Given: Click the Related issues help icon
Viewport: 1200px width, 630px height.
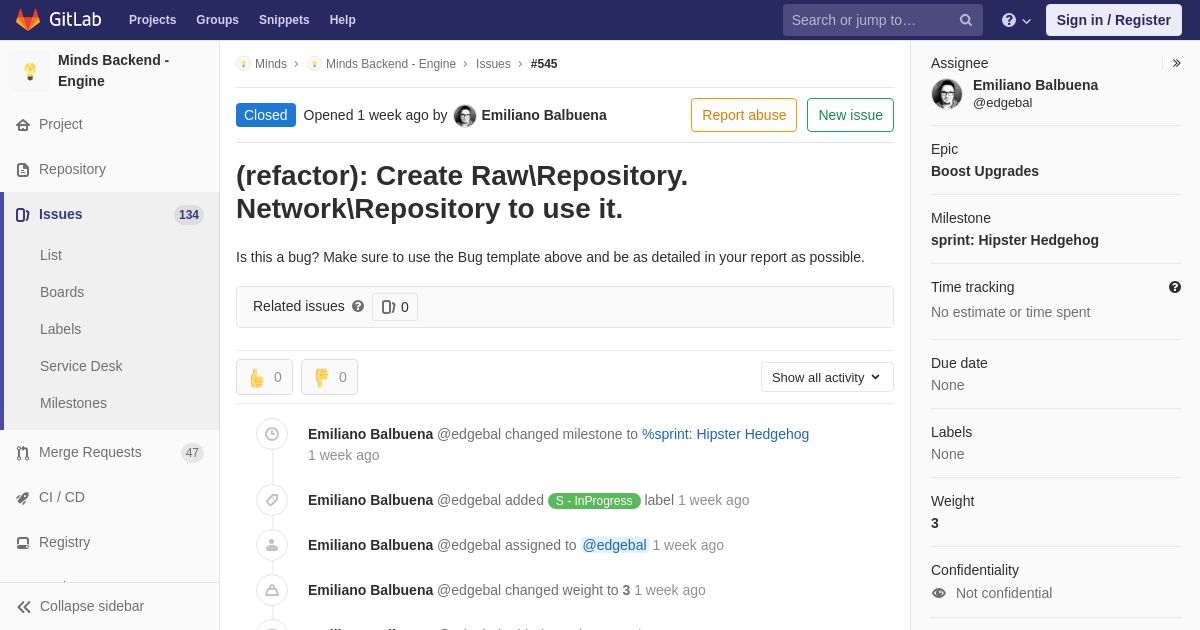Looking at the screenshot, I should click(358, 306).
